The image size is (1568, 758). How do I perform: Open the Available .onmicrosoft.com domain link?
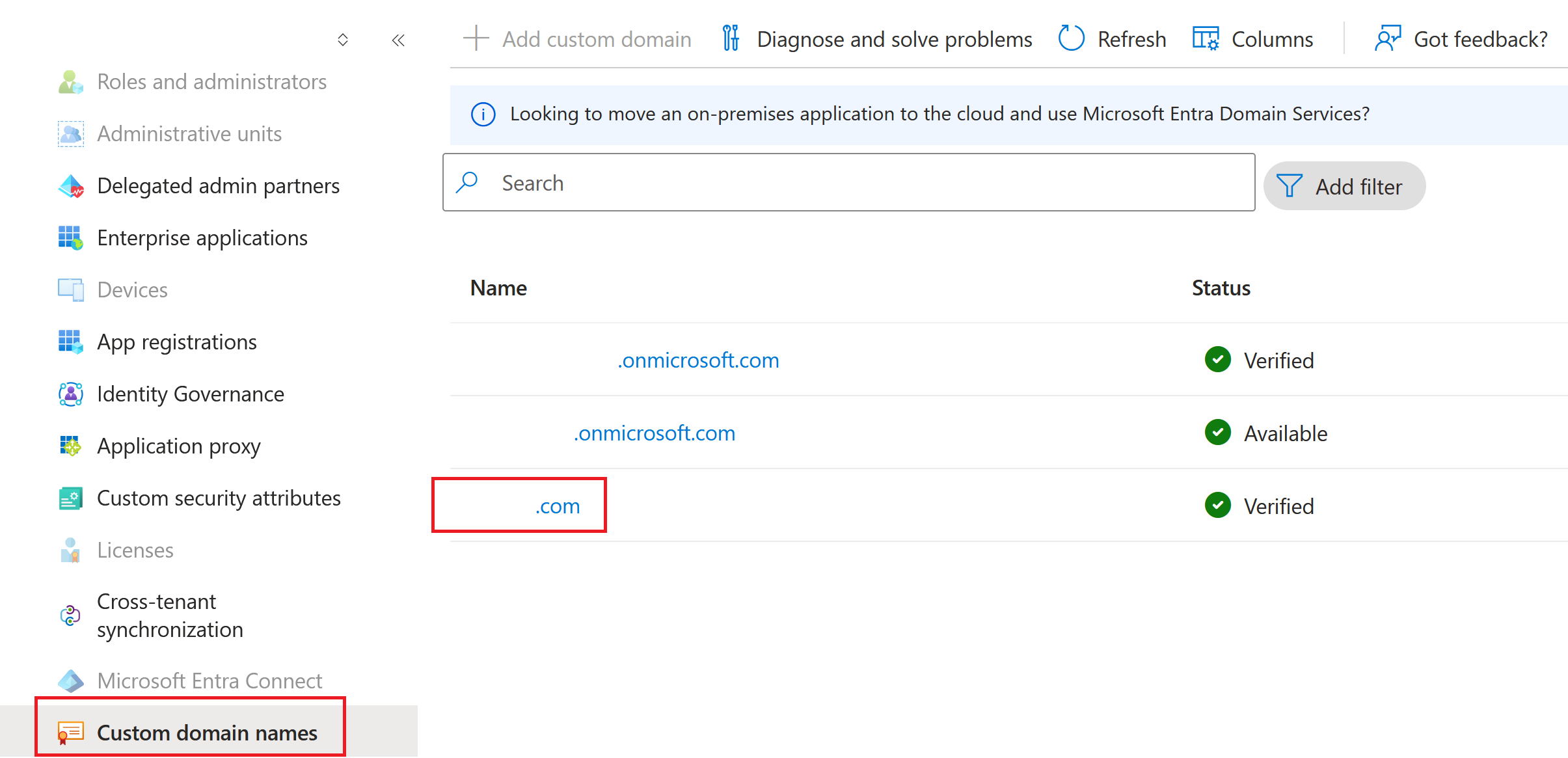(x=654, y=433)
